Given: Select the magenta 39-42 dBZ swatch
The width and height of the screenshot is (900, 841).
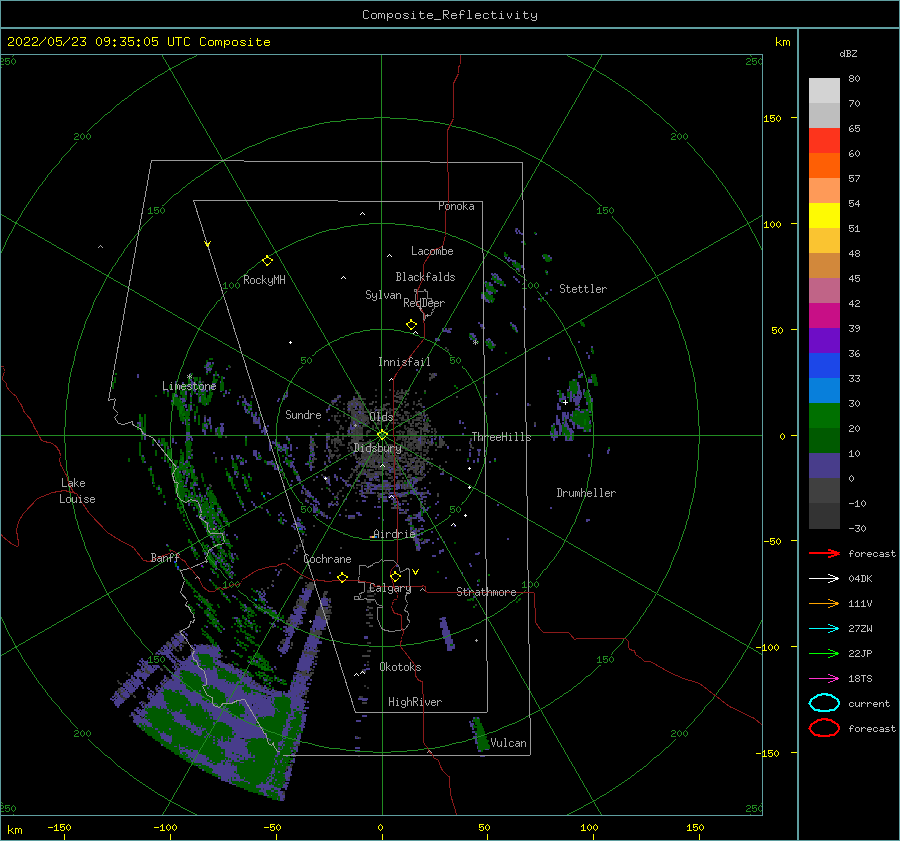Looking at the screenshot, I should coord(824,316).
